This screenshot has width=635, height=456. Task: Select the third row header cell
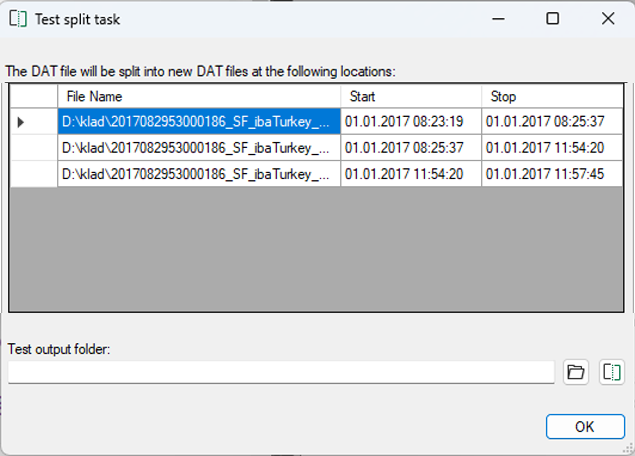34,174
